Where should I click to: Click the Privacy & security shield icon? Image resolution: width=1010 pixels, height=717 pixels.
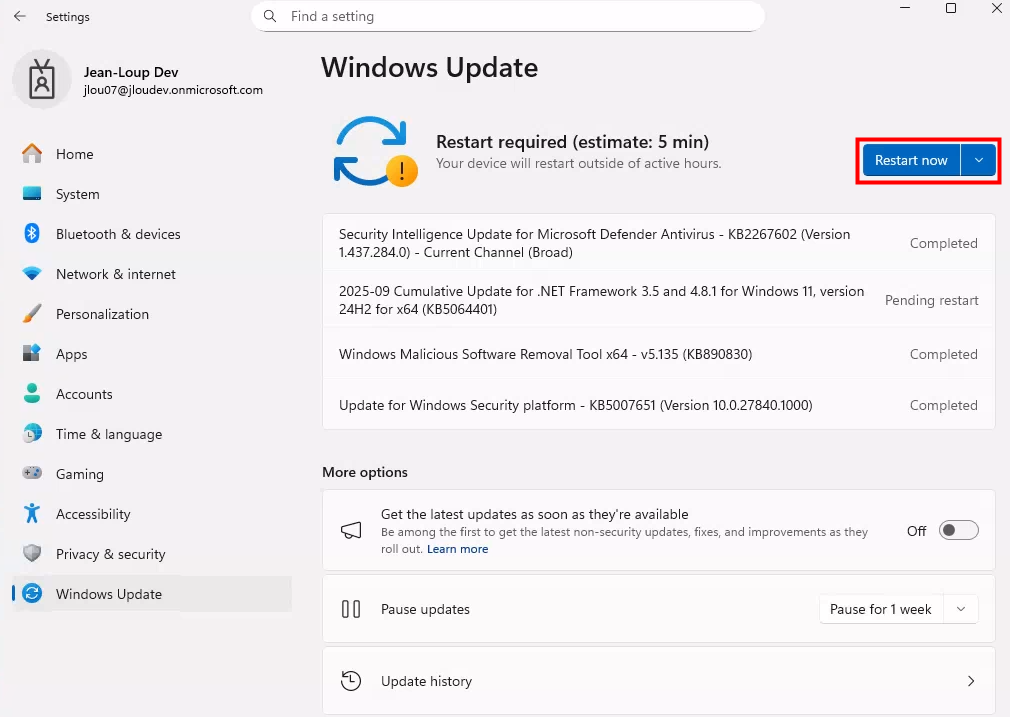(x=32, y=554)
